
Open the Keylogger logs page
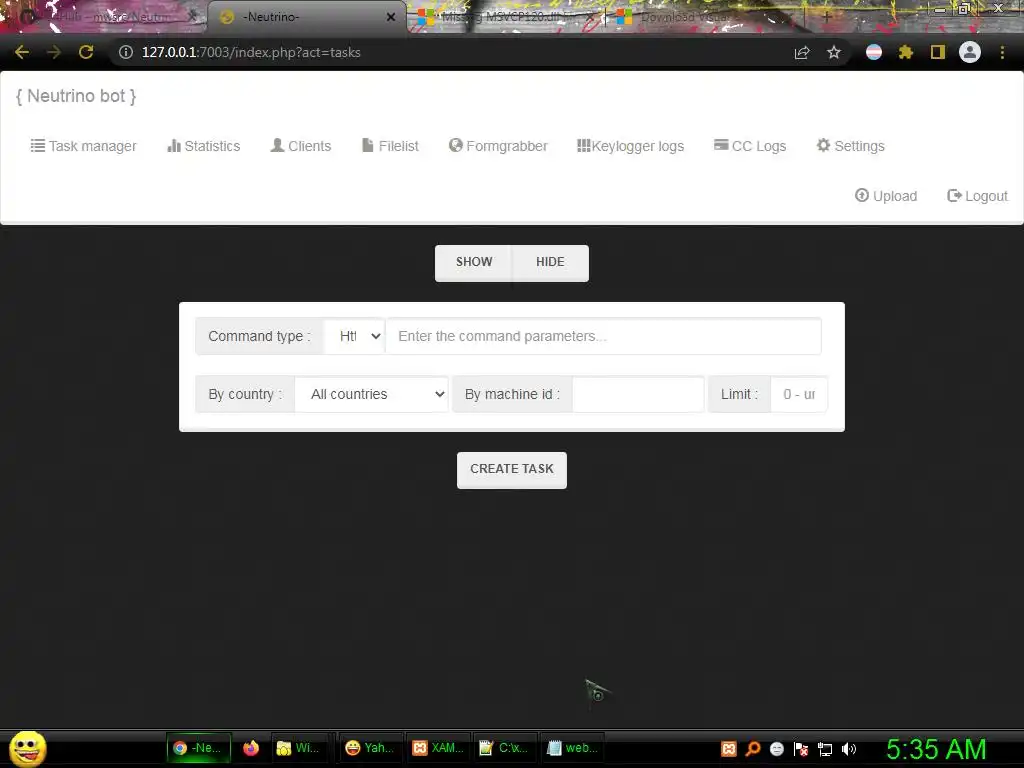click(x=630, y=146)
